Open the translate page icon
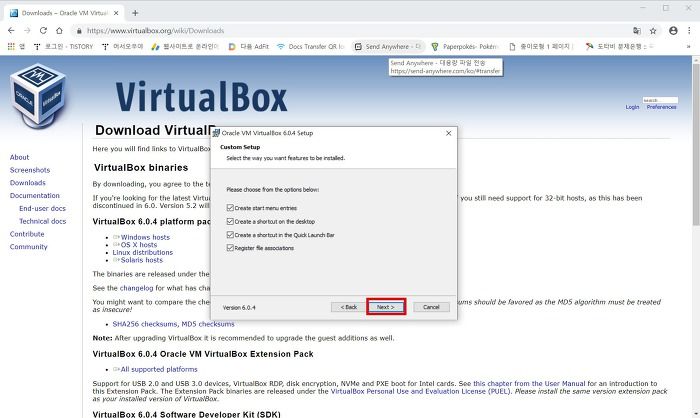 coord(637,30)
